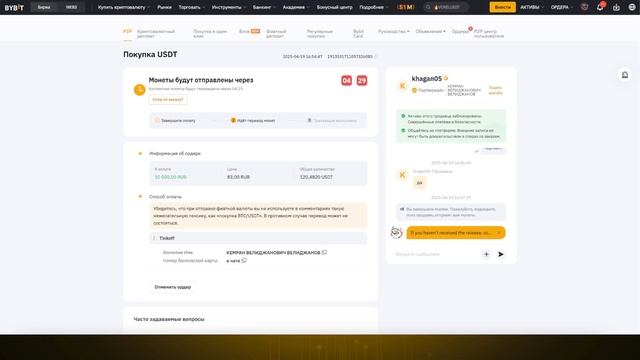Click the verified badge beside khagan05
The image size is (640, 360).
click(x=446, y=78)
